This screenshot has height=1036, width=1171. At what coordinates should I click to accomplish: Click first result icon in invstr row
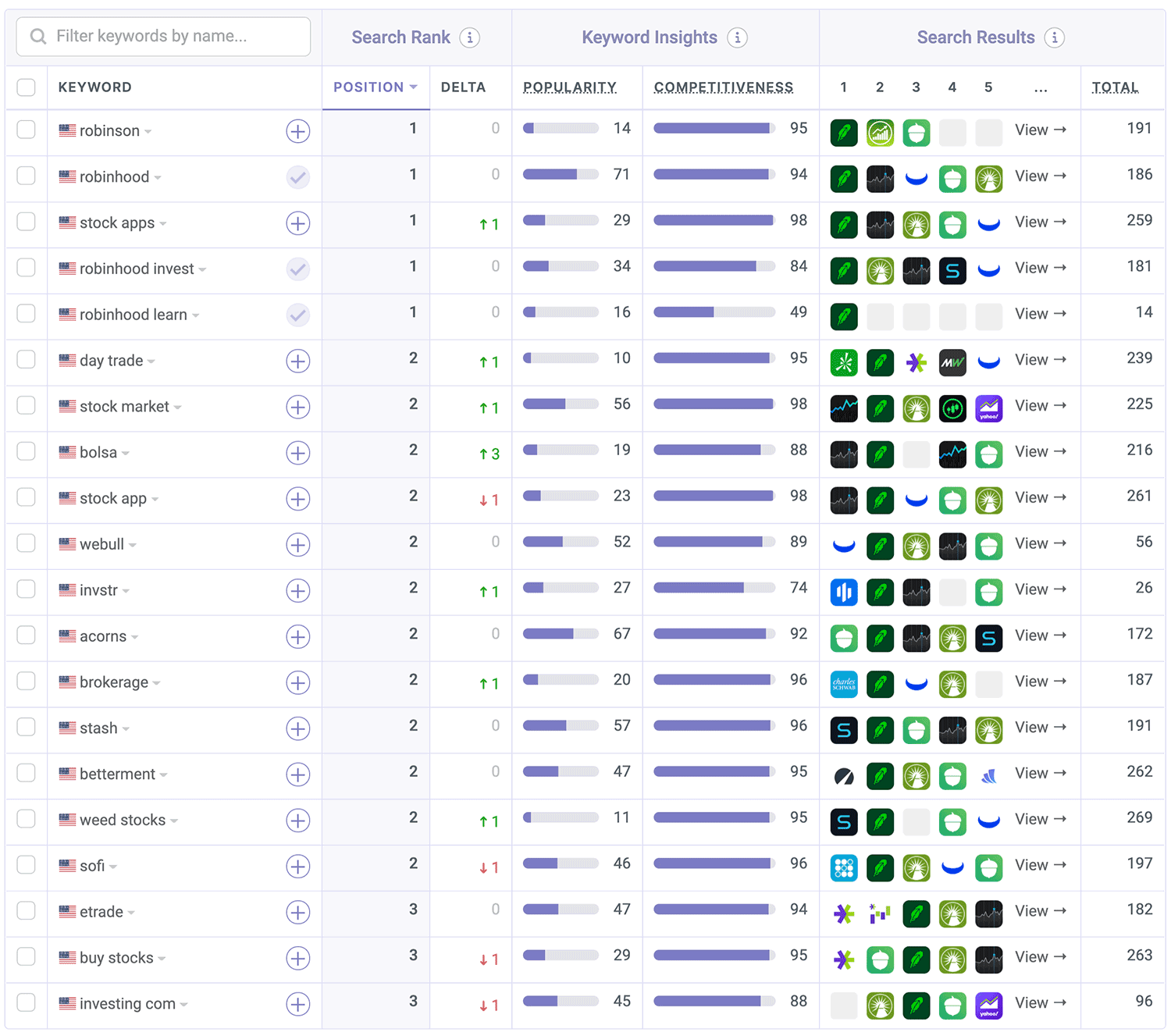pyautogui.click(x=844, y=592)
